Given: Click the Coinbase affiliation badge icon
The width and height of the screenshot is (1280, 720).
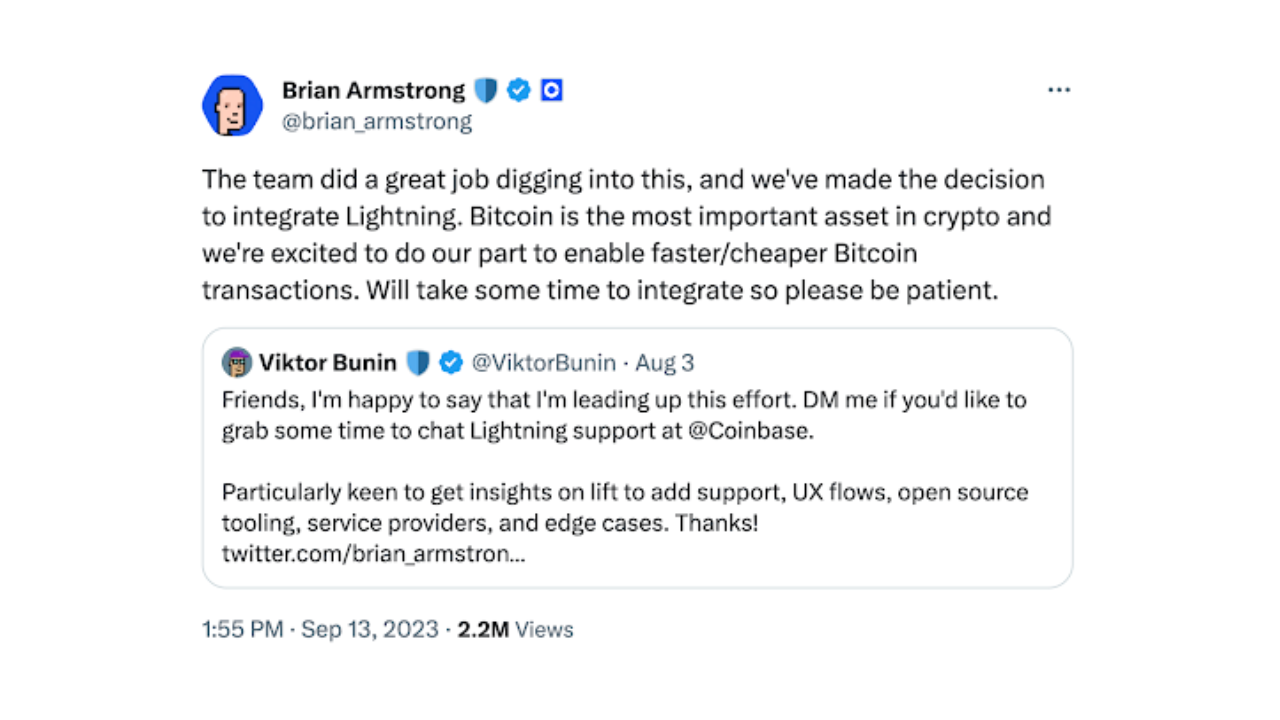Looking at the screenshot, I should (x=551, y=91).
